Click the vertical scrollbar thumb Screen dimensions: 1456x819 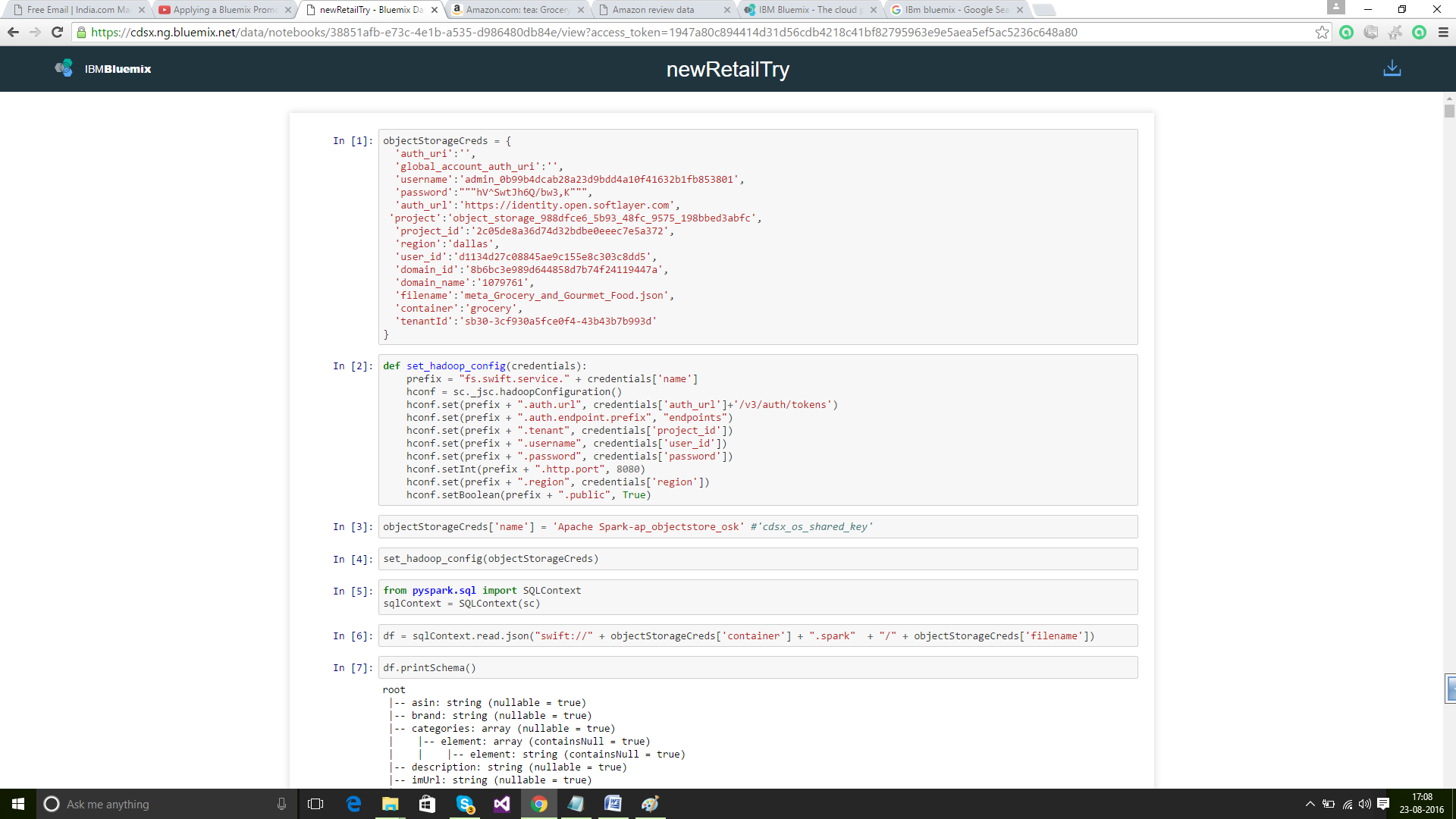(x=1449, y=111)
